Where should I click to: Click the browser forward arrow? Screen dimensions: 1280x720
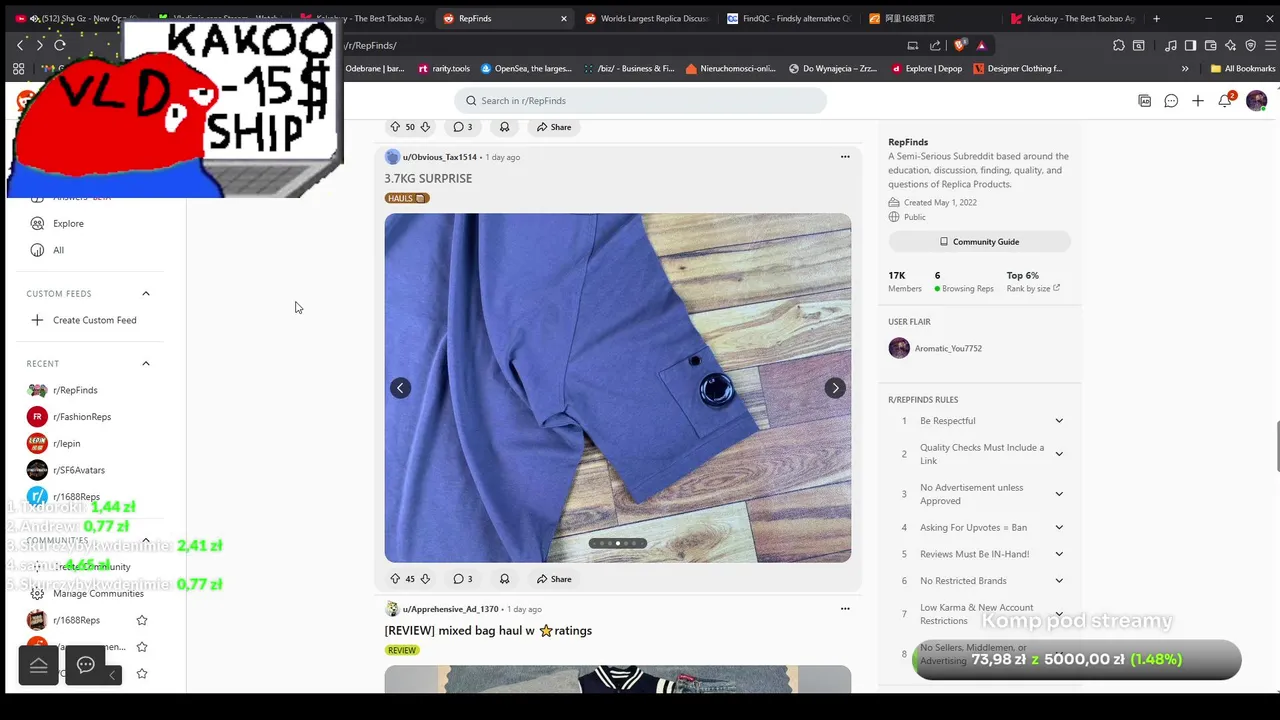pyautogui.click(x=39, y=45)
